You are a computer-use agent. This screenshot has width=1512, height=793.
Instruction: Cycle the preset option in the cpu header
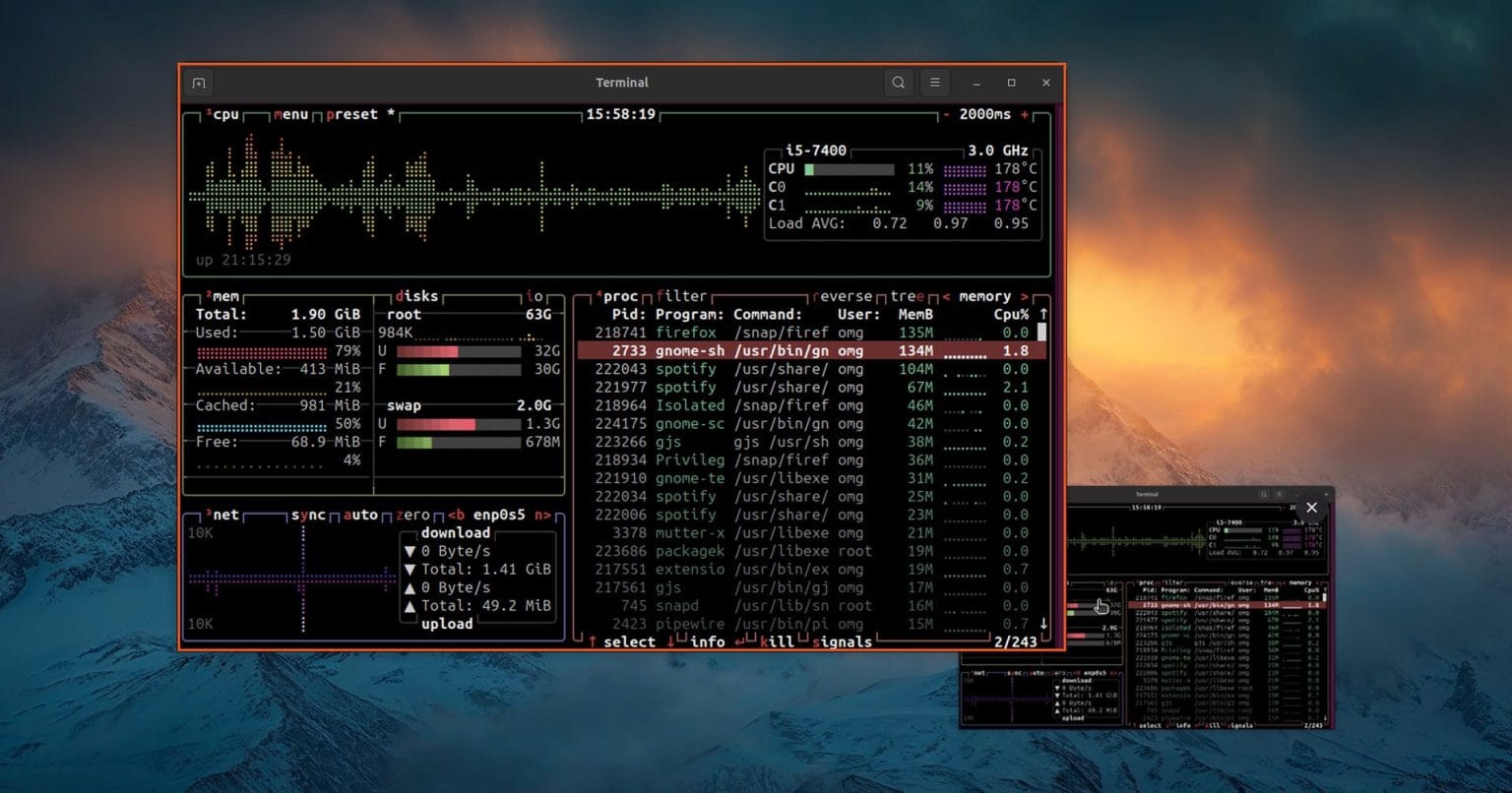(x=351, y=115)
